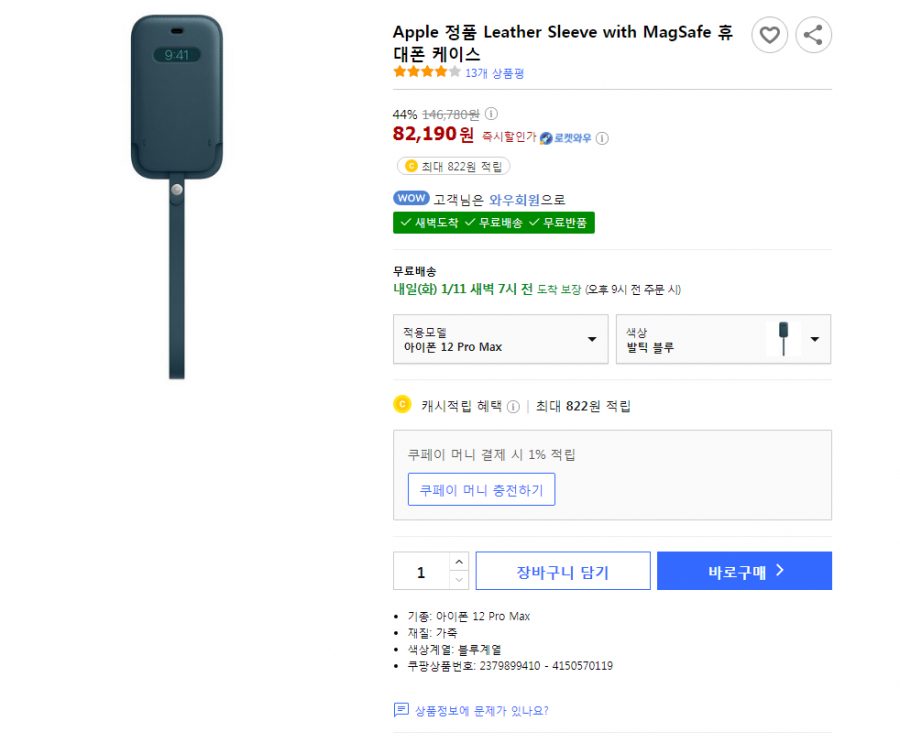Add item to cart with 장바구니 담기
Image resolution: width=900 pixels, height=743 pixels.
click(562, 571)
